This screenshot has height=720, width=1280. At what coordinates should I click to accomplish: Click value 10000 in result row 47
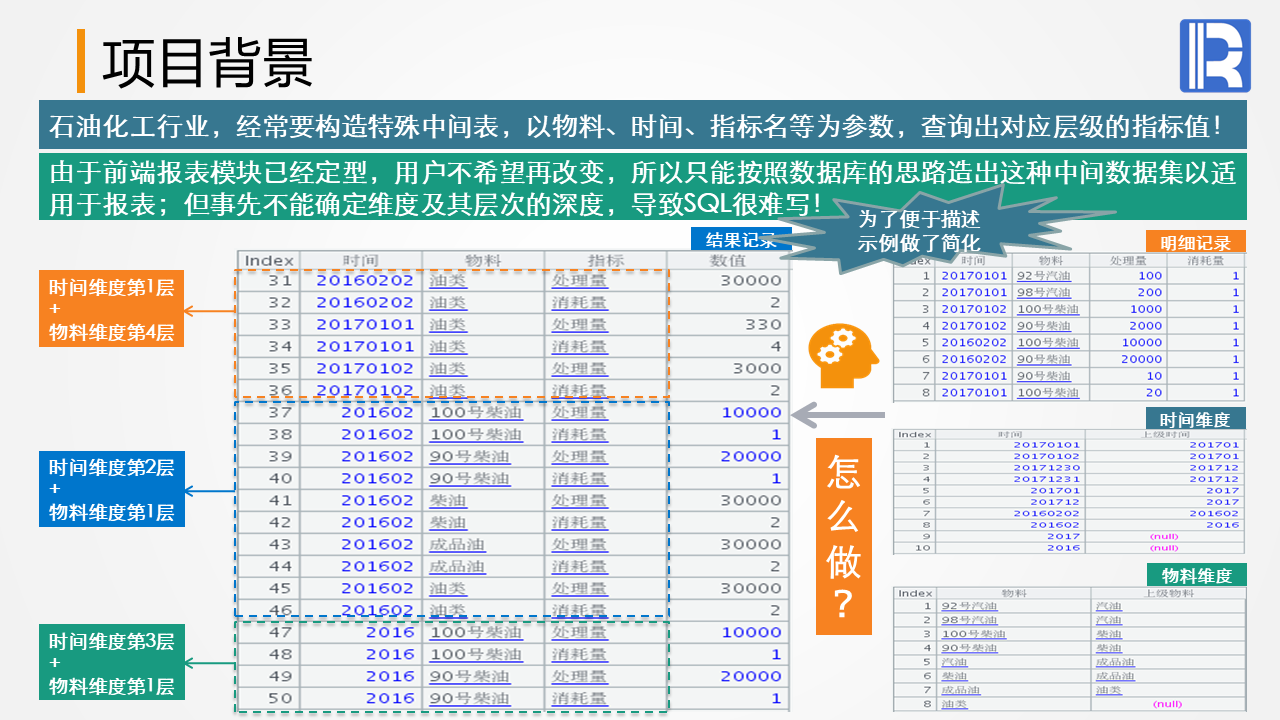coord(751,633)
